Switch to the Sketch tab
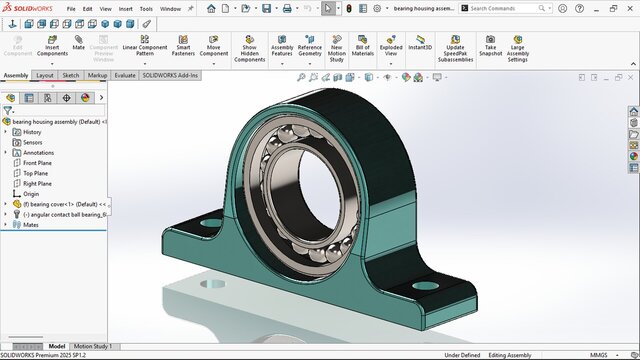Image resolution: width=640 pixels, height=360 pixels. click(x=71, y=76)
